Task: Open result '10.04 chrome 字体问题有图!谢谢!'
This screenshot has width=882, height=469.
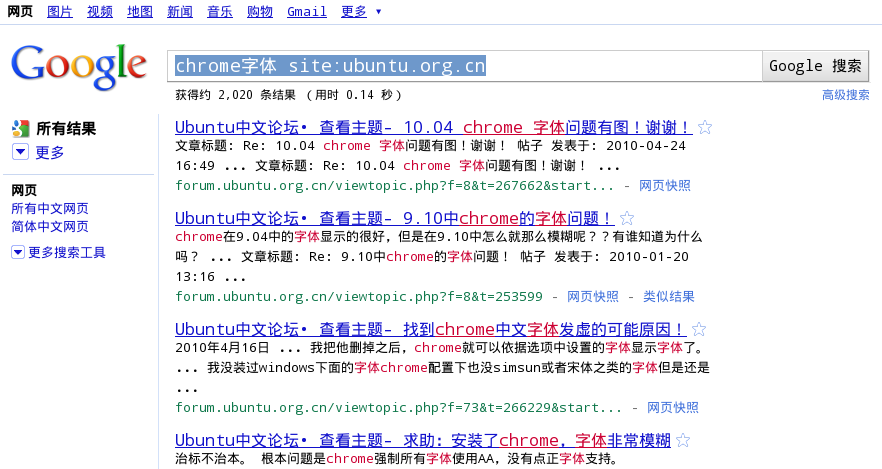Action: [x=434, y=128]
